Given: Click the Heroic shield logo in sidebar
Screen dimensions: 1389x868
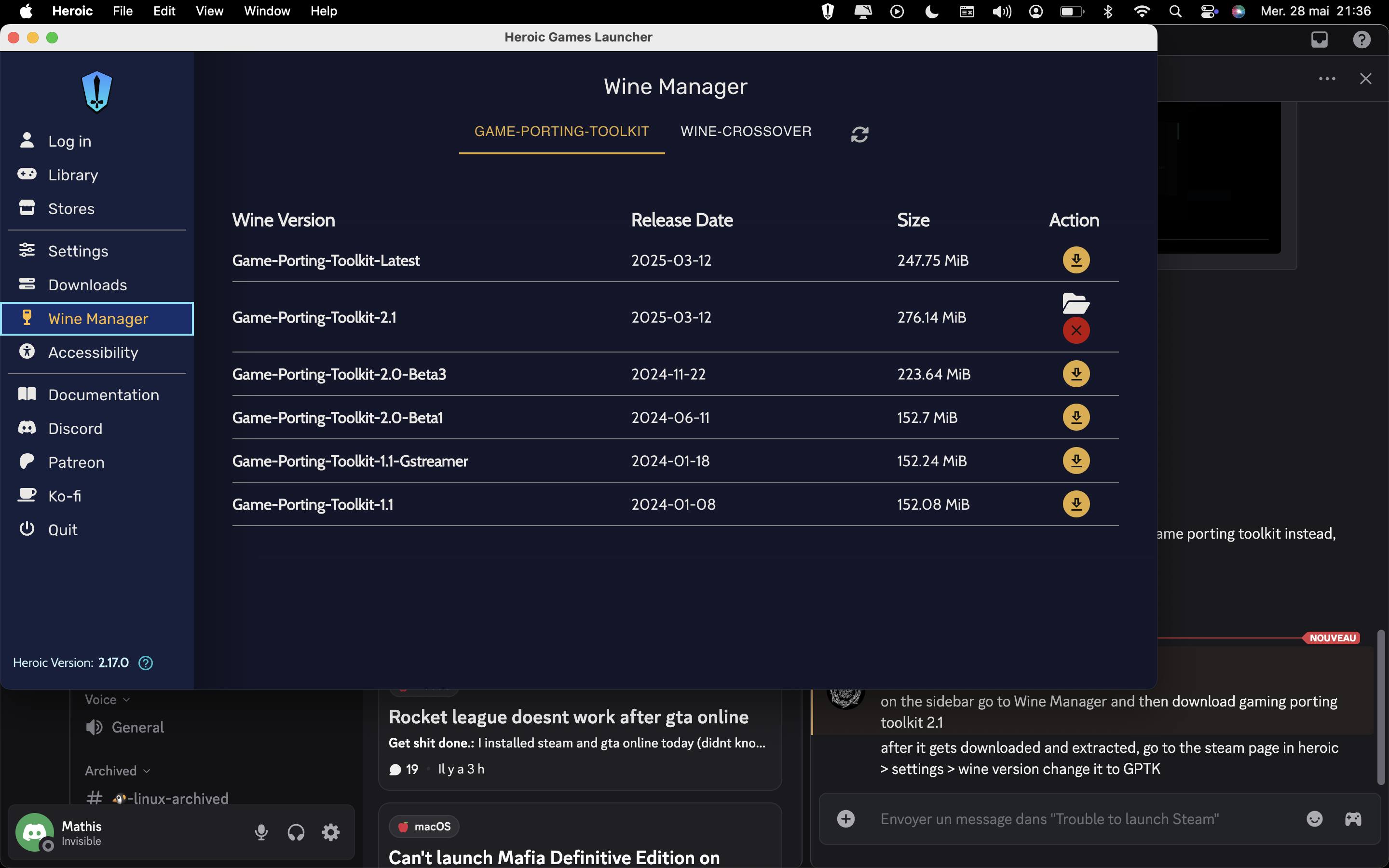Looking at the screenshot, I should pyautogui.click(x=96, y=92).
